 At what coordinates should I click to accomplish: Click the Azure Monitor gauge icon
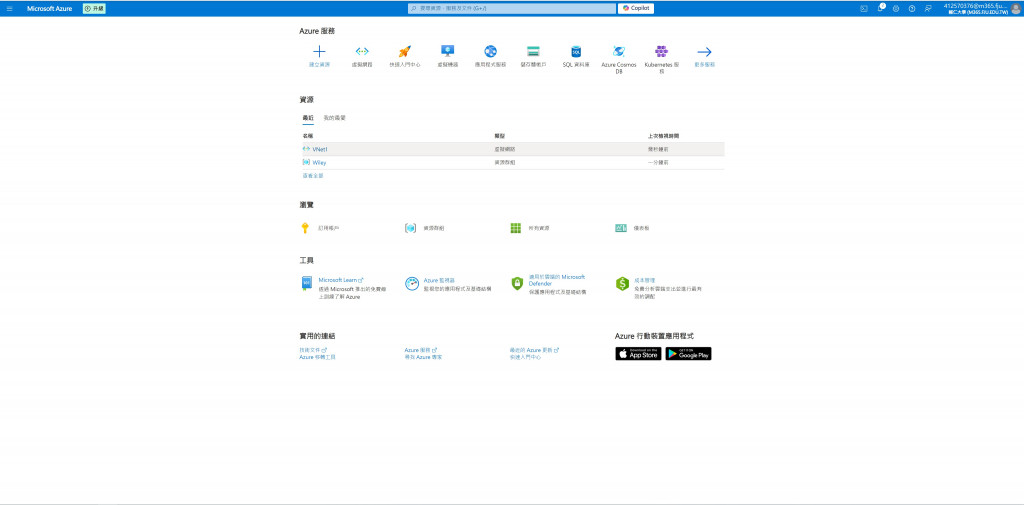411,284
